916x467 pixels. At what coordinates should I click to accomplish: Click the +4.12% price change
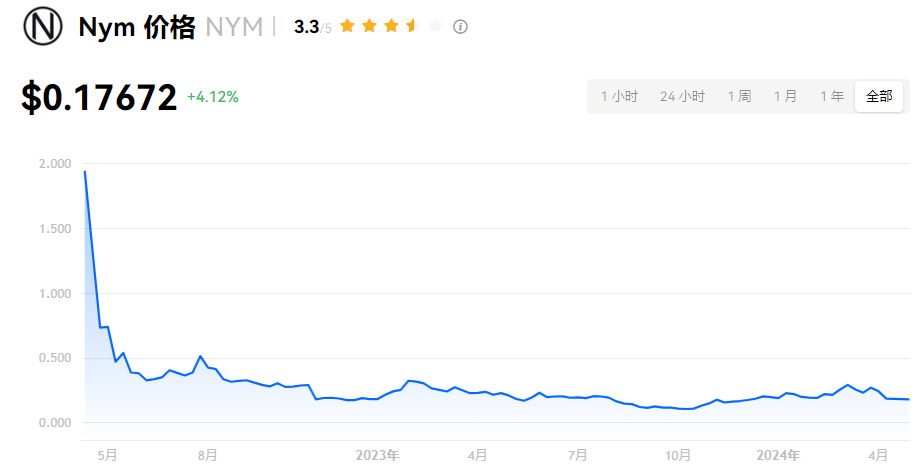[x=213, y=97]
